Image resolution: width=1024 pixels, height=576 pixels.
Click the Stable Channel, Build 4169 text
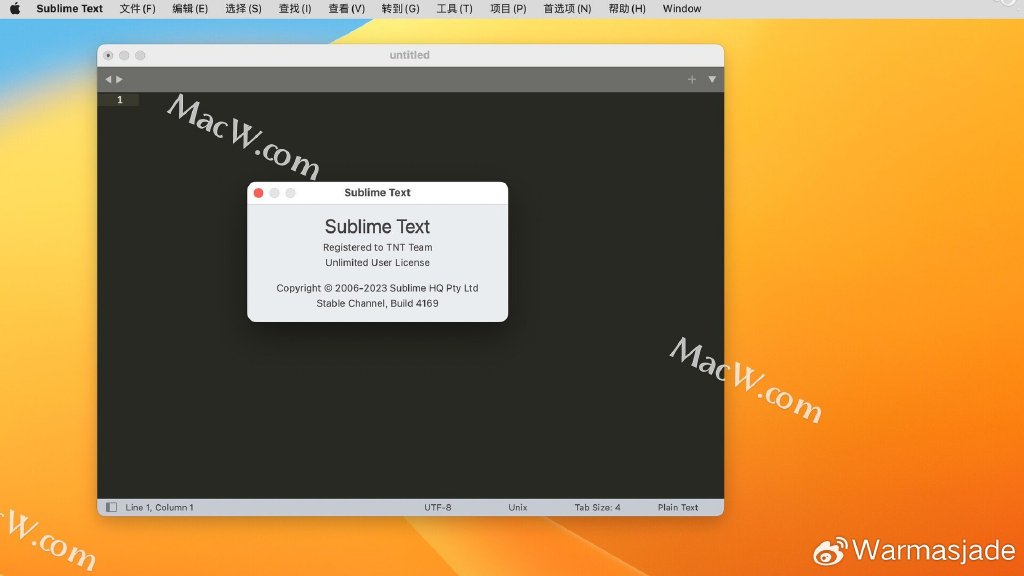377,303
